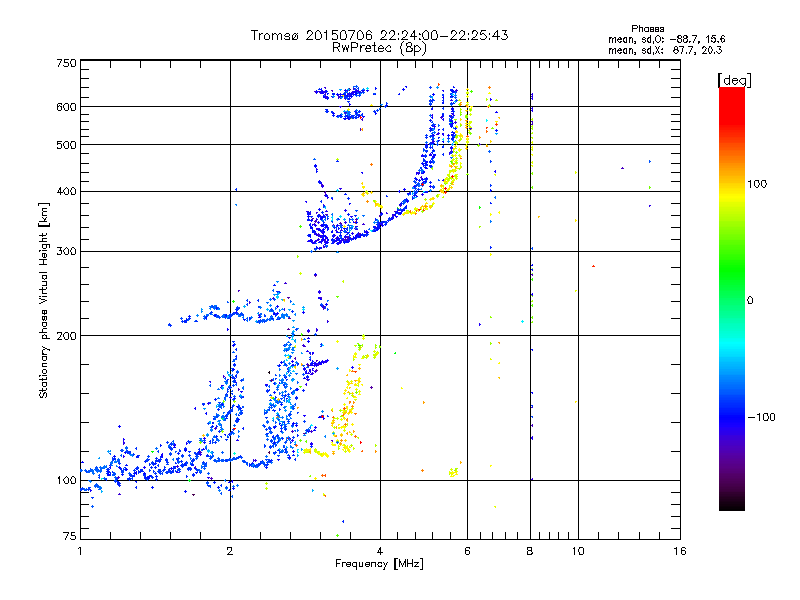Click y-axis tick label '500'
800x600 pixels.
click(67, 145)
